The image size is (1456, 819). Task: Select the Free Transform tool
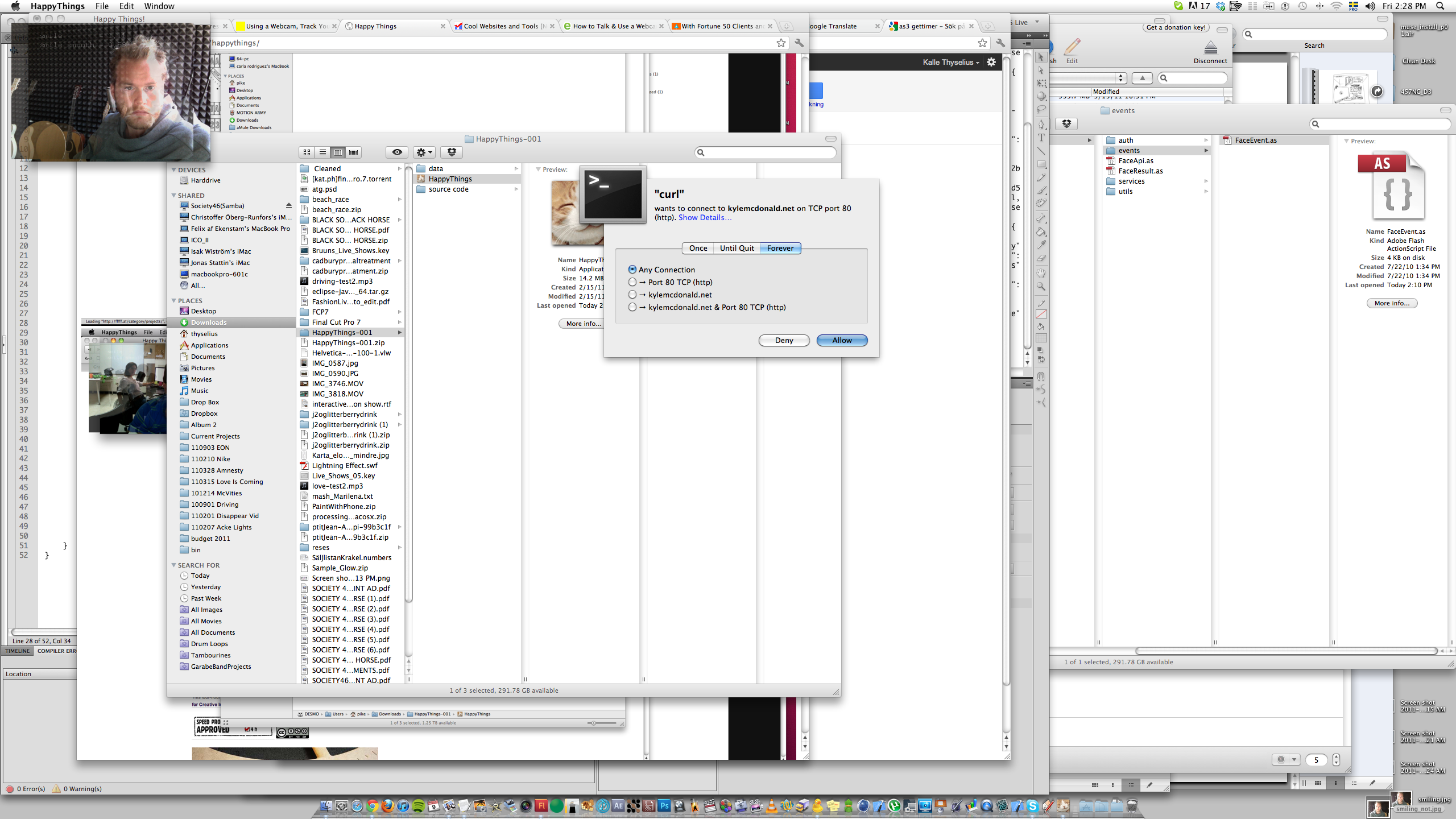(x=1041, y=84)
